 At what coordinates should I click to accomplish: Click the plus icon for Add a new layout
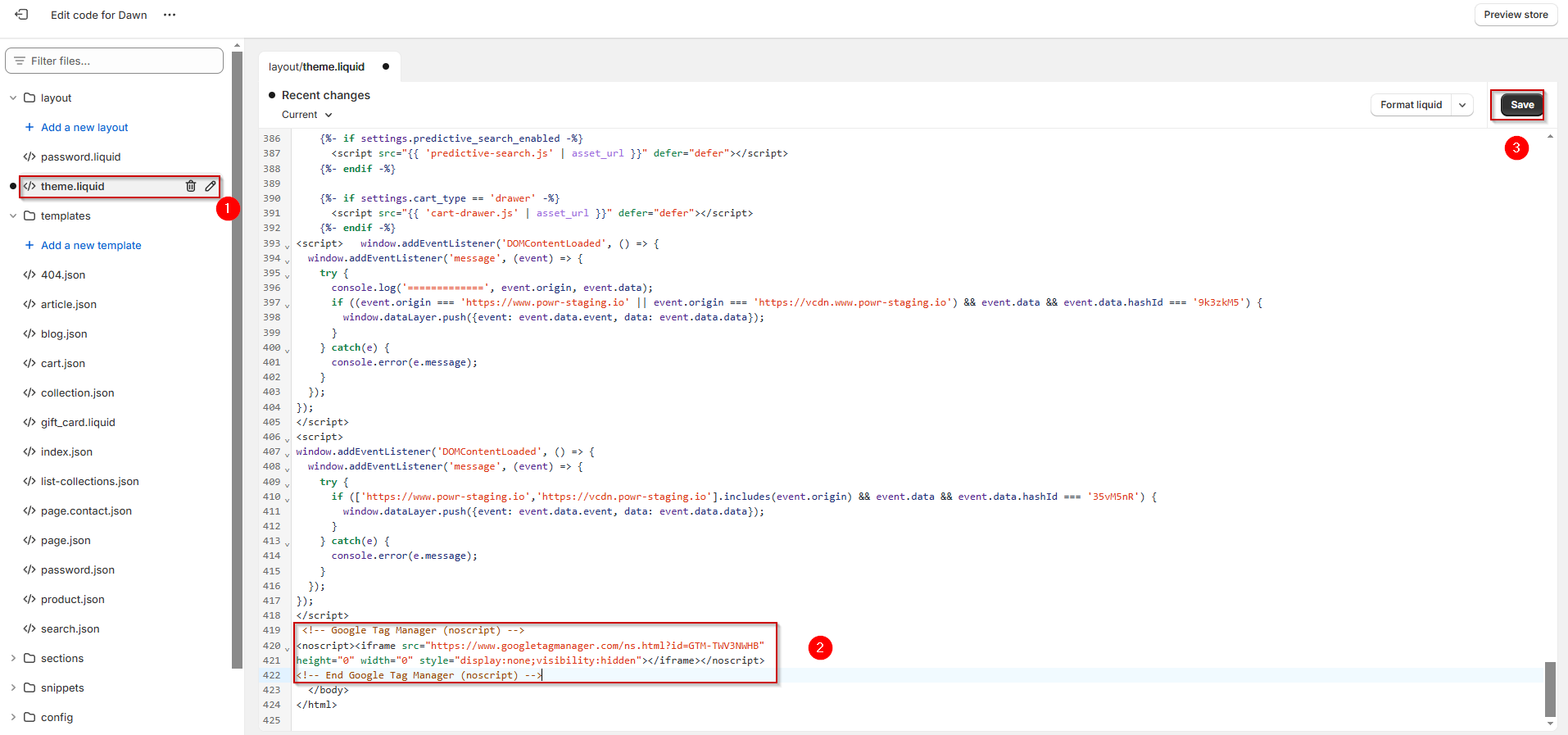[x=29, y=127]
